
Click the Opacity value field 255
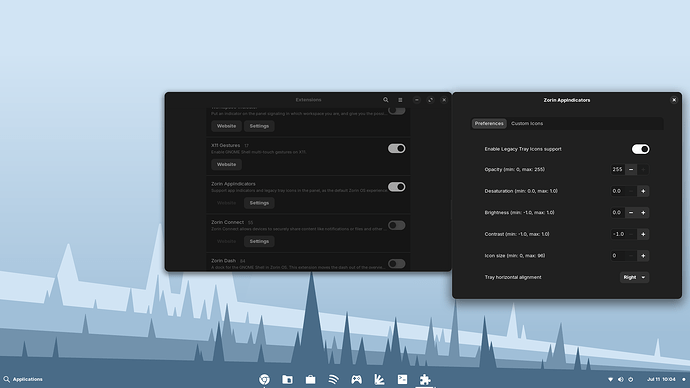pyautogui.click(x=618, y=169)
